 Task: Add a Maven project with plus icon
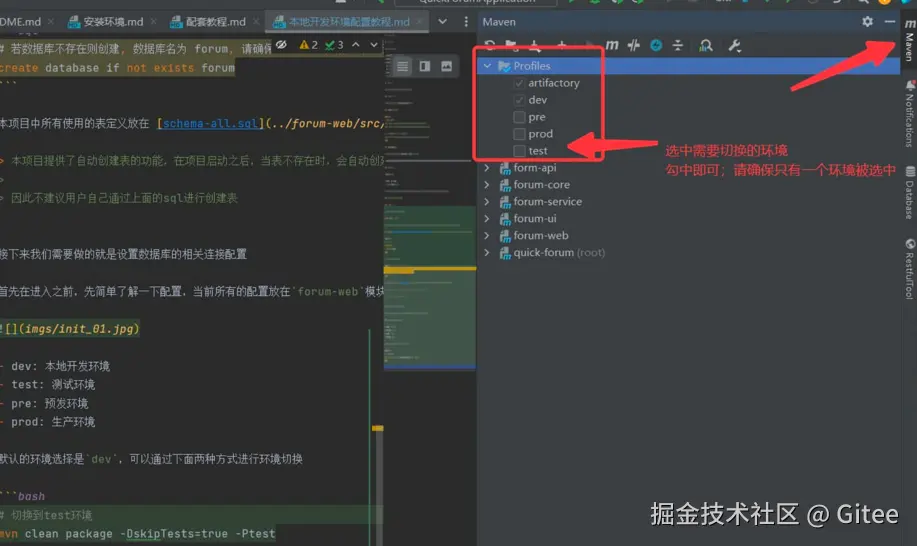coord(561,45)
